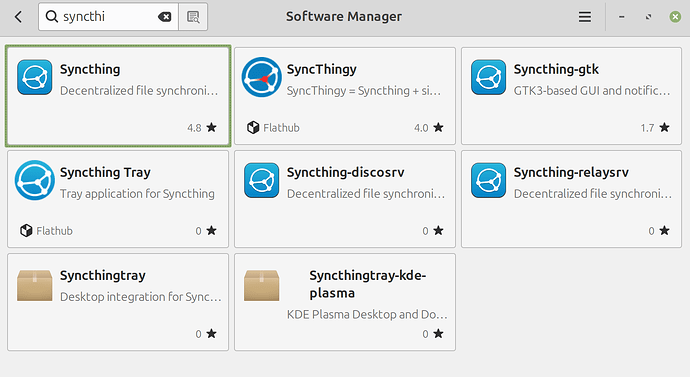Click in the search field containing "syncthi"
This screenshot has width=690, height=377.
[x=108, y=17]
